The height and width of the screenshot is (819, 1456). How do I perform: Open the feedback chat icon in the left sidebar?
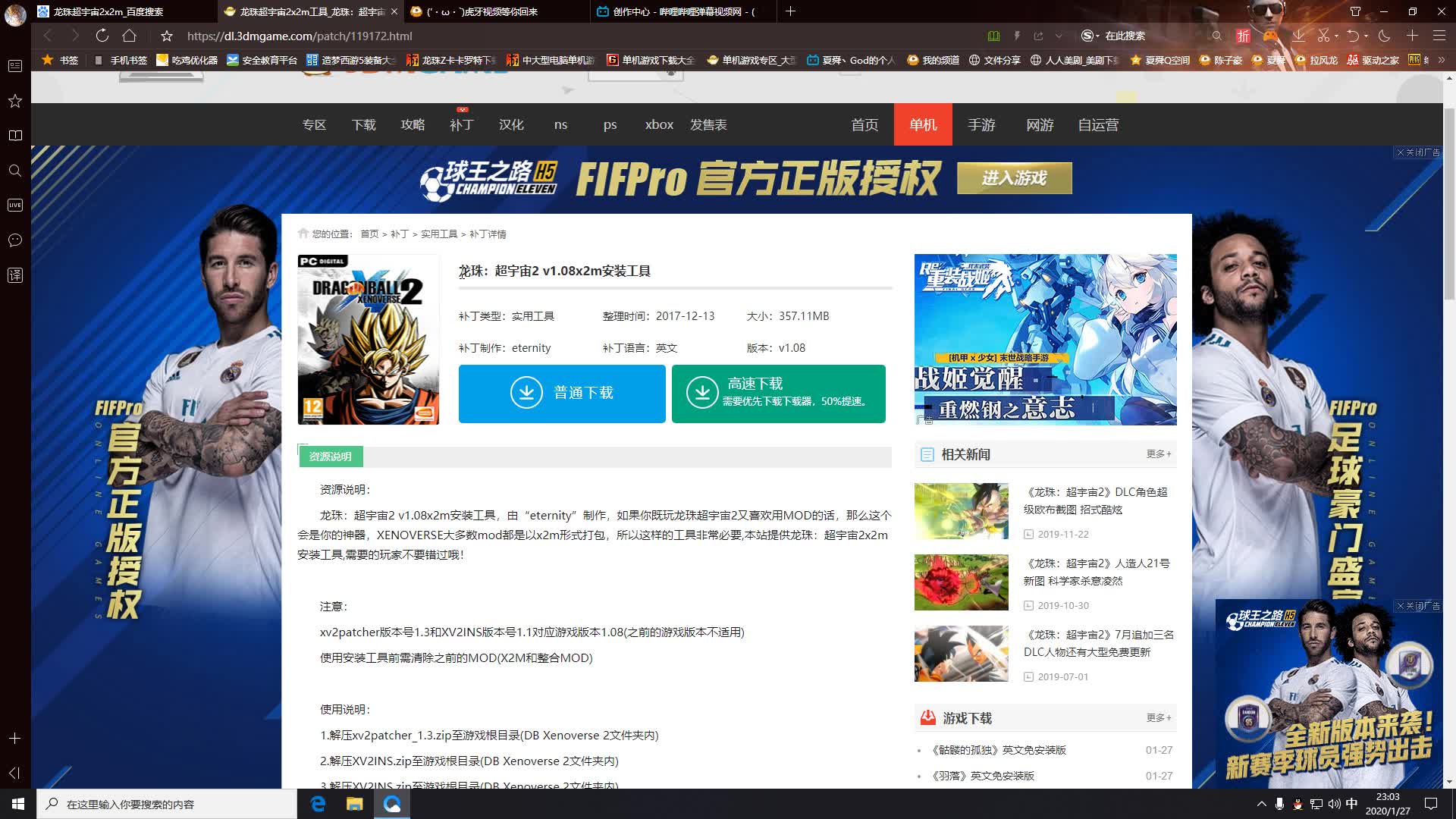coord(14,240)
